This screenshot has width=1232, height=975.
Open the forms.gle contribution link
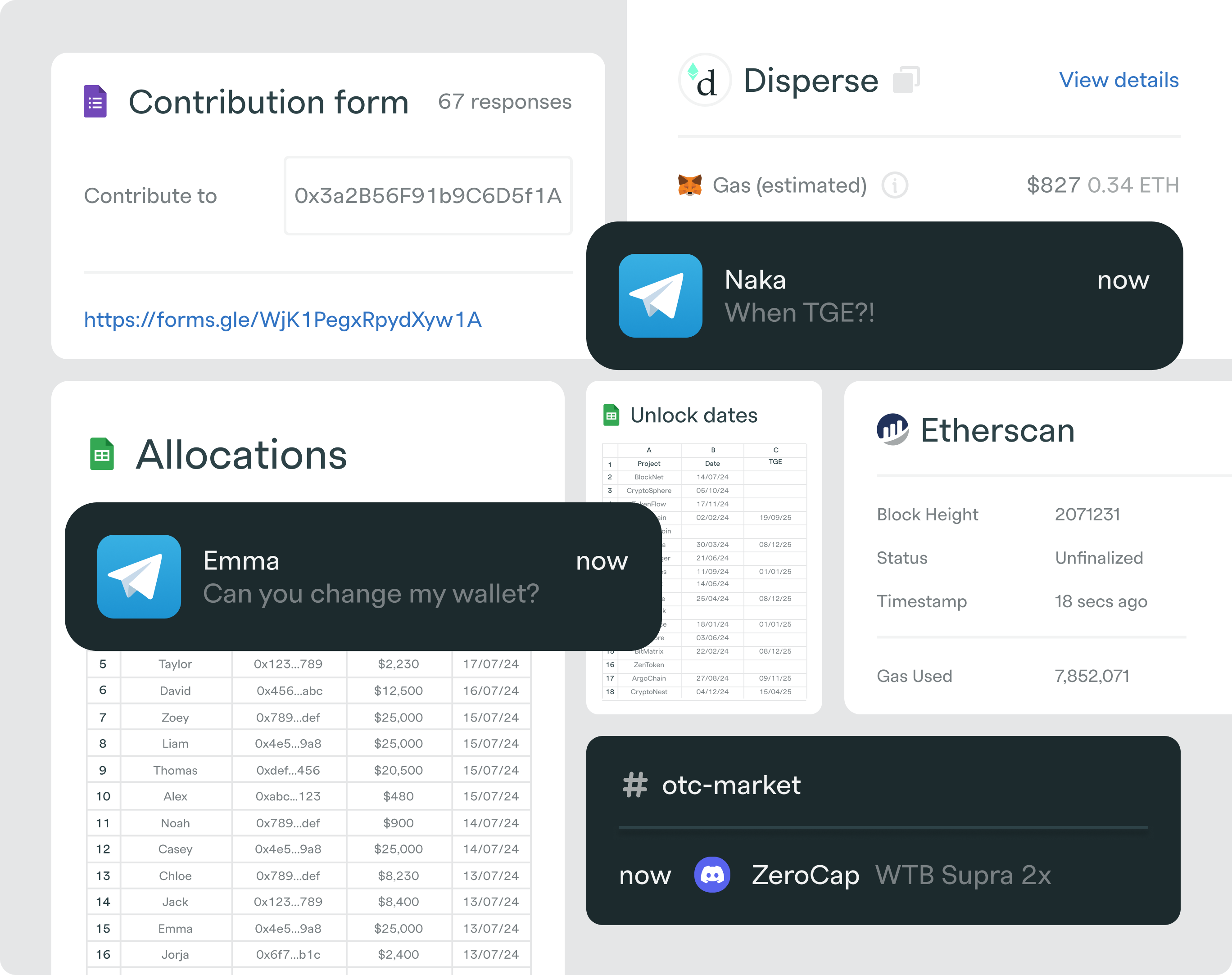pos(283,320)
